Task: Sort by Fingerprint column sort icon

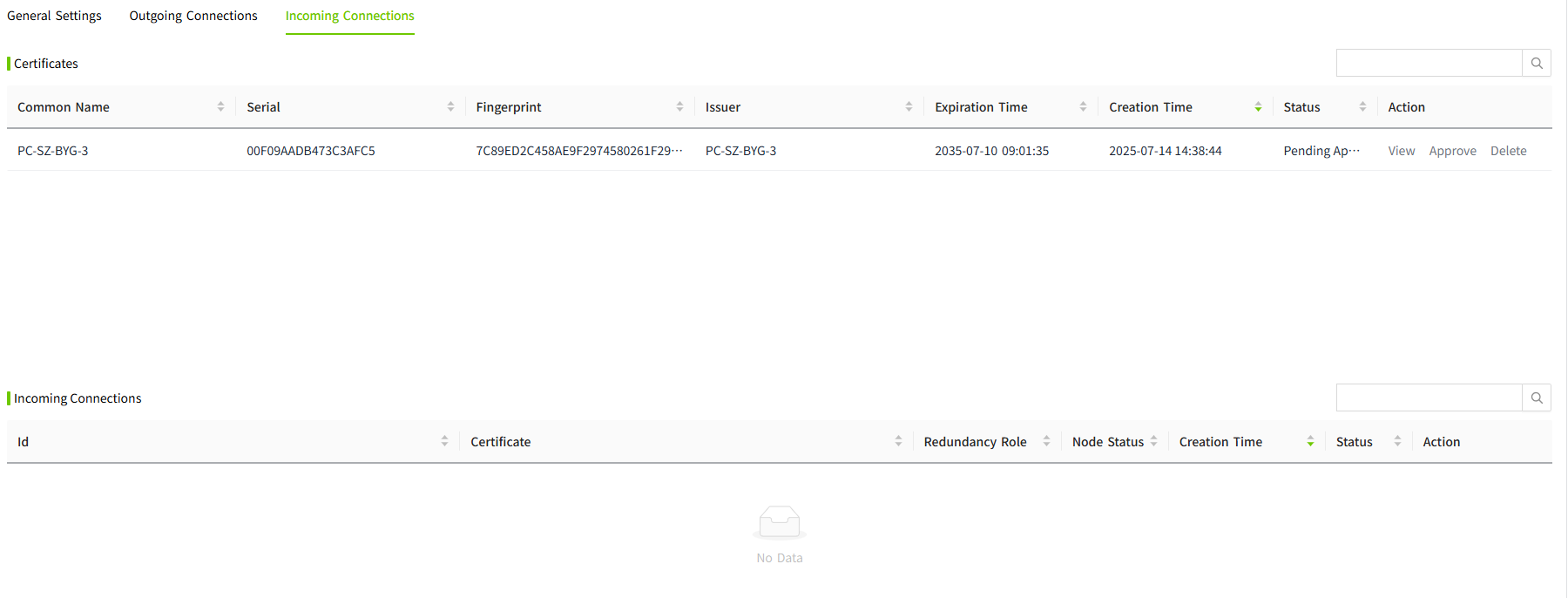Action: [679, 106]
